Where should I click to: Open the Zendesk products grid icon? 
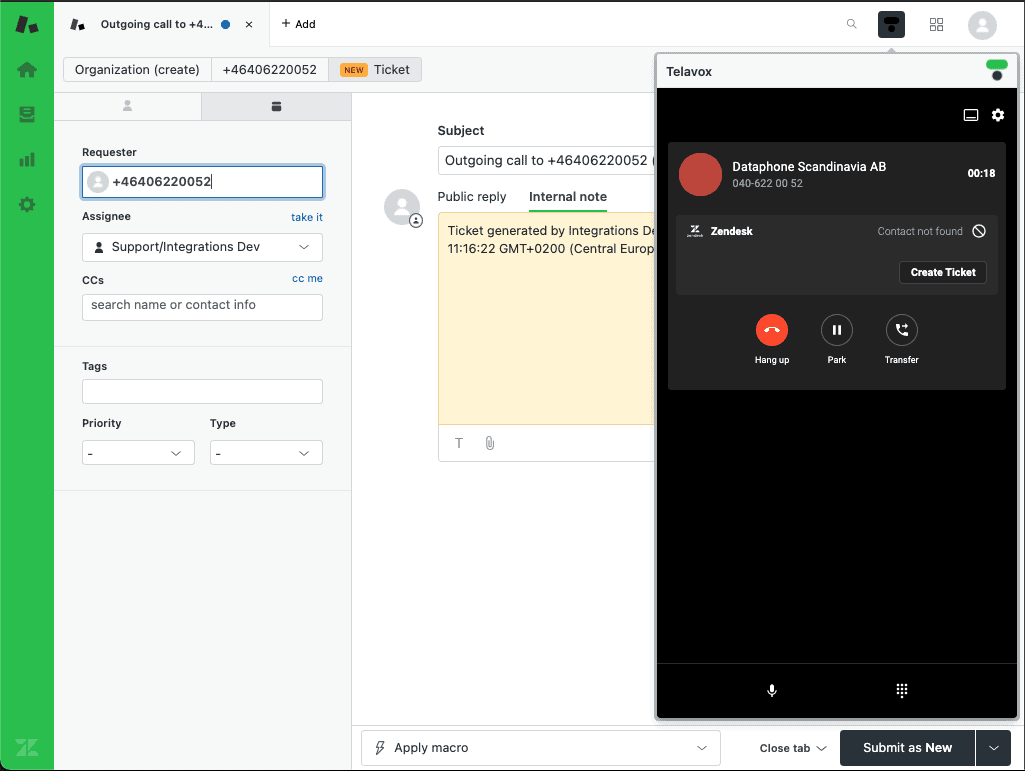pyautogui.click(x=936, y=25)
